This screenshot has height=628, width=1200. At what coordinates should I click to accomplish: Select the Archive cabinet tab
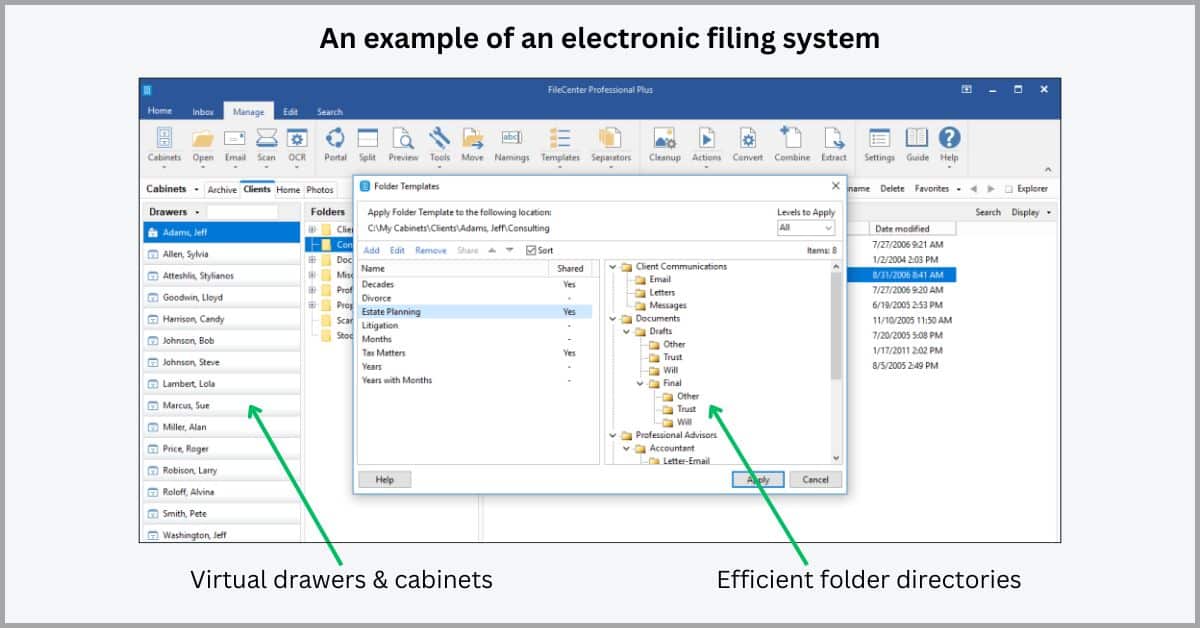click(x=222, y=190)
